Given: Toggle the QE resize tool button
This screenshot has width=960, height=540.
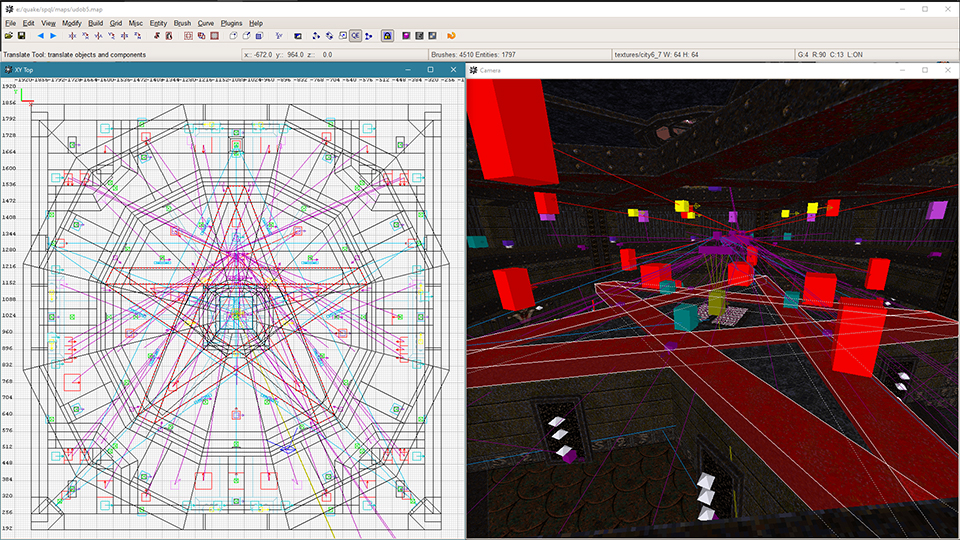Looking at the screenshot, I should click(355, 36).
